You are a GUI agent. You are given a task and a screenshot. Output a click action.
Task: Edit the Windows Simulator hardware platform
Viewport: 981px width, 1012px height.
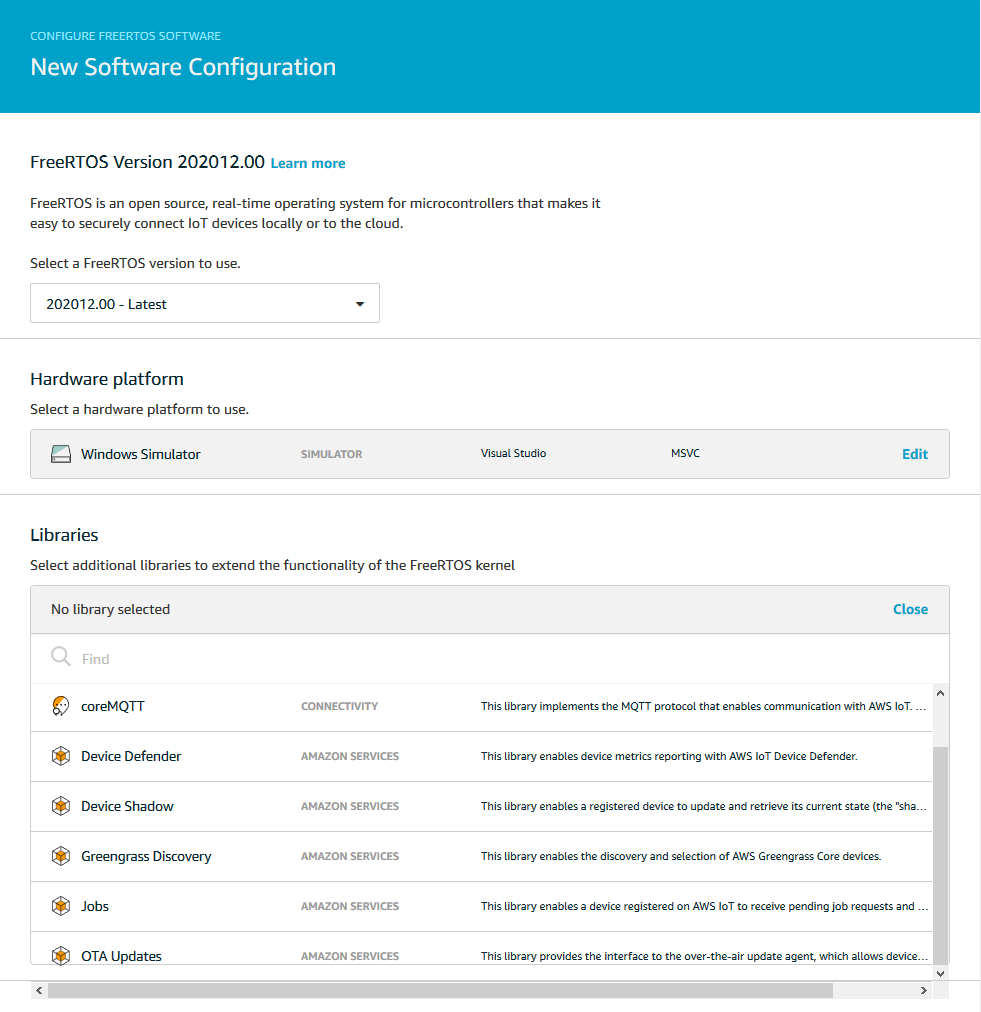point(914,454)
